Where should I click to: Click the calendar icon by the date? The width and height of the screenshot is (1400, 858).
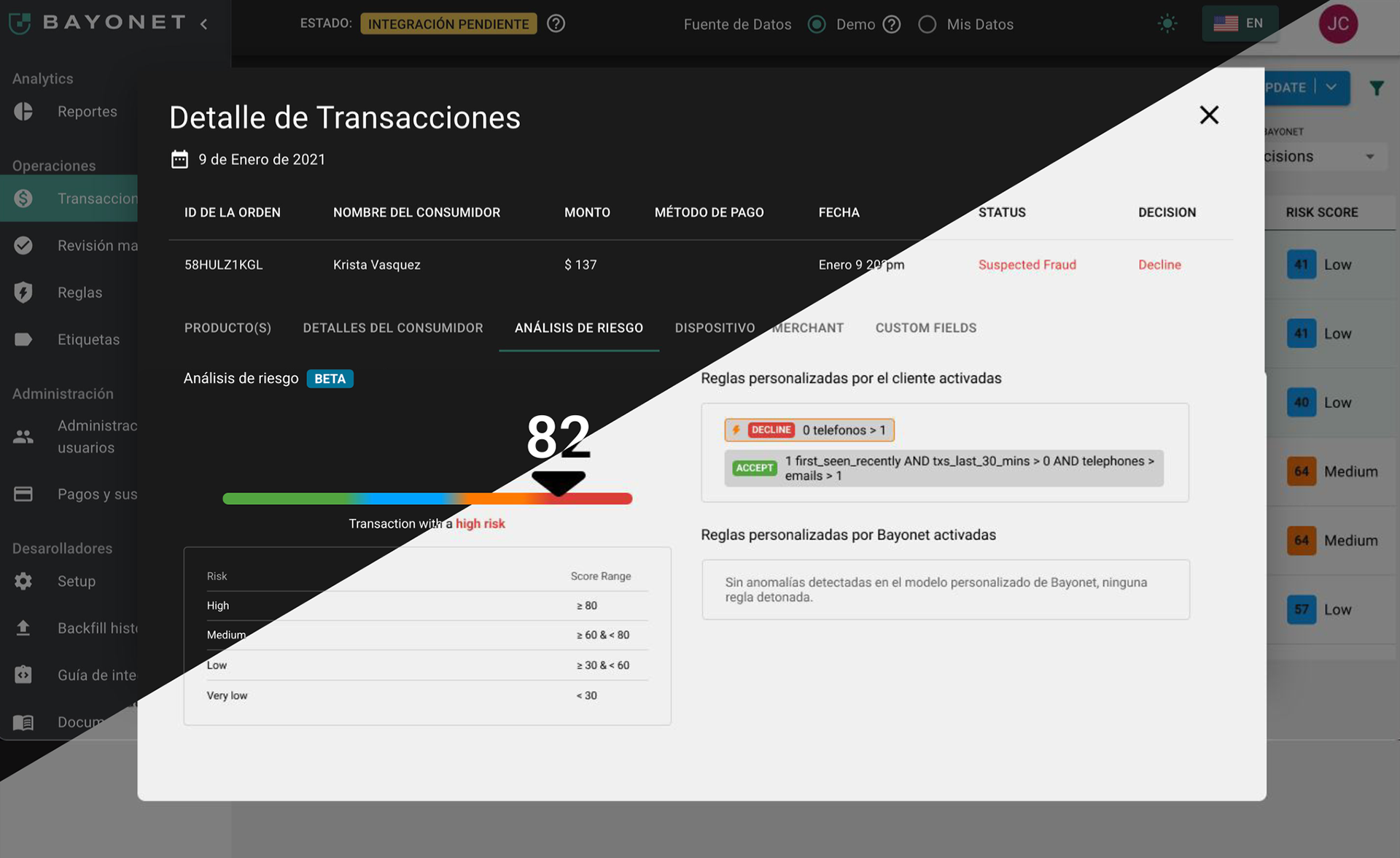coord(179,159)
